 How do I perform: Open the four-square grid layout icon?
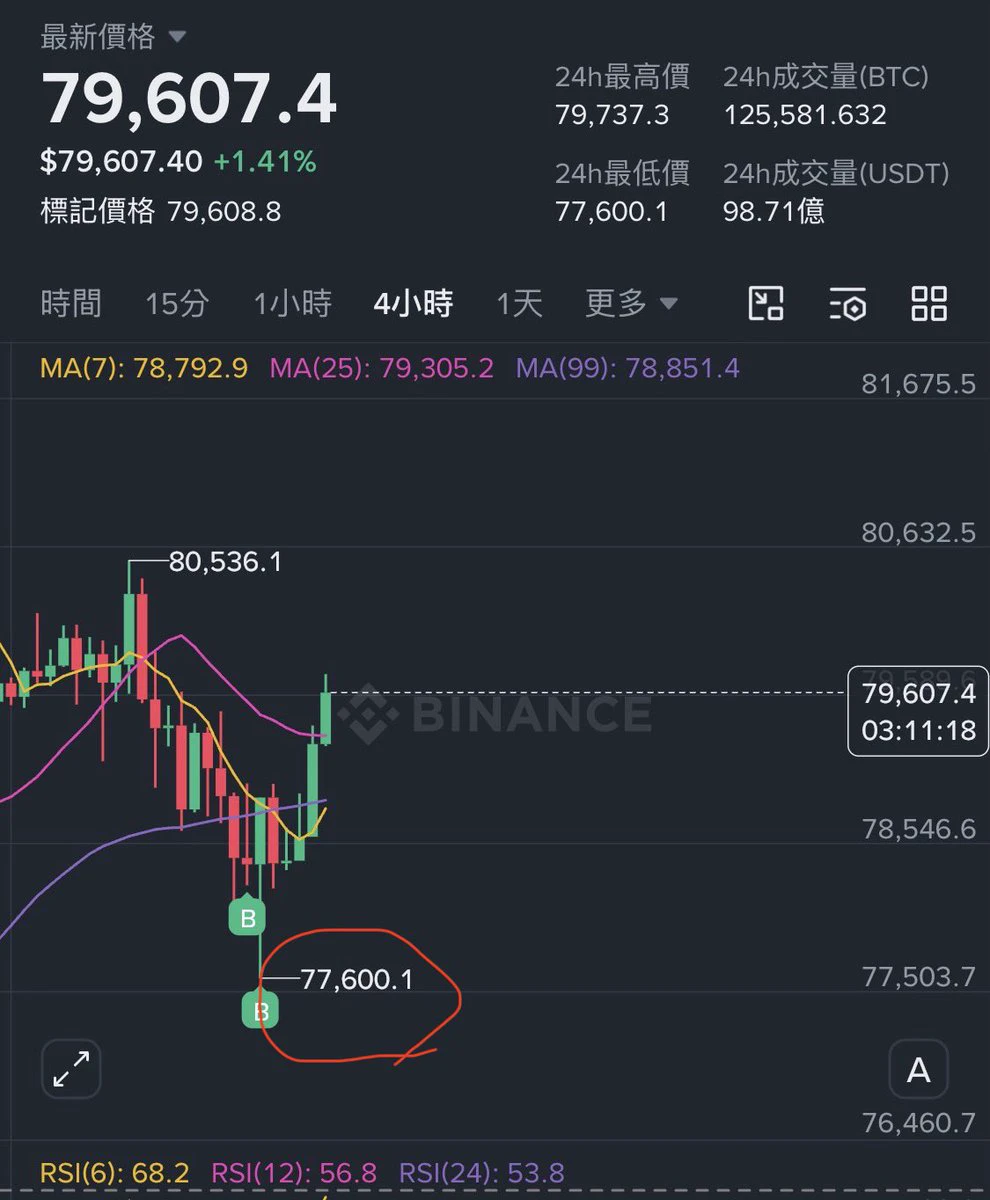(929, 303)
